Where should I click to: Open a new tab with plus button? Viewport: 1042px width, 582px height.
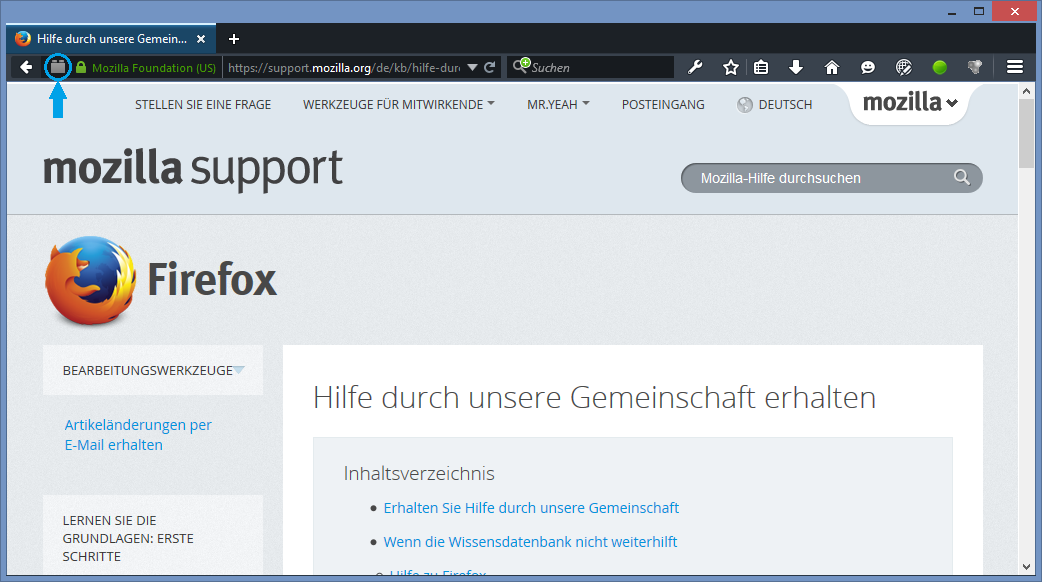pyautogui.click(x=234, y=39)
